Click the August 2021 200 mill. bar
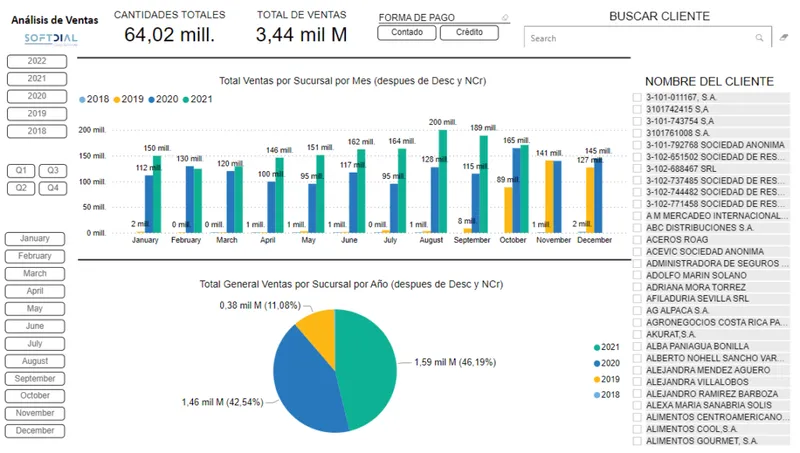This screenshot has height=453, width=800. 442,181
